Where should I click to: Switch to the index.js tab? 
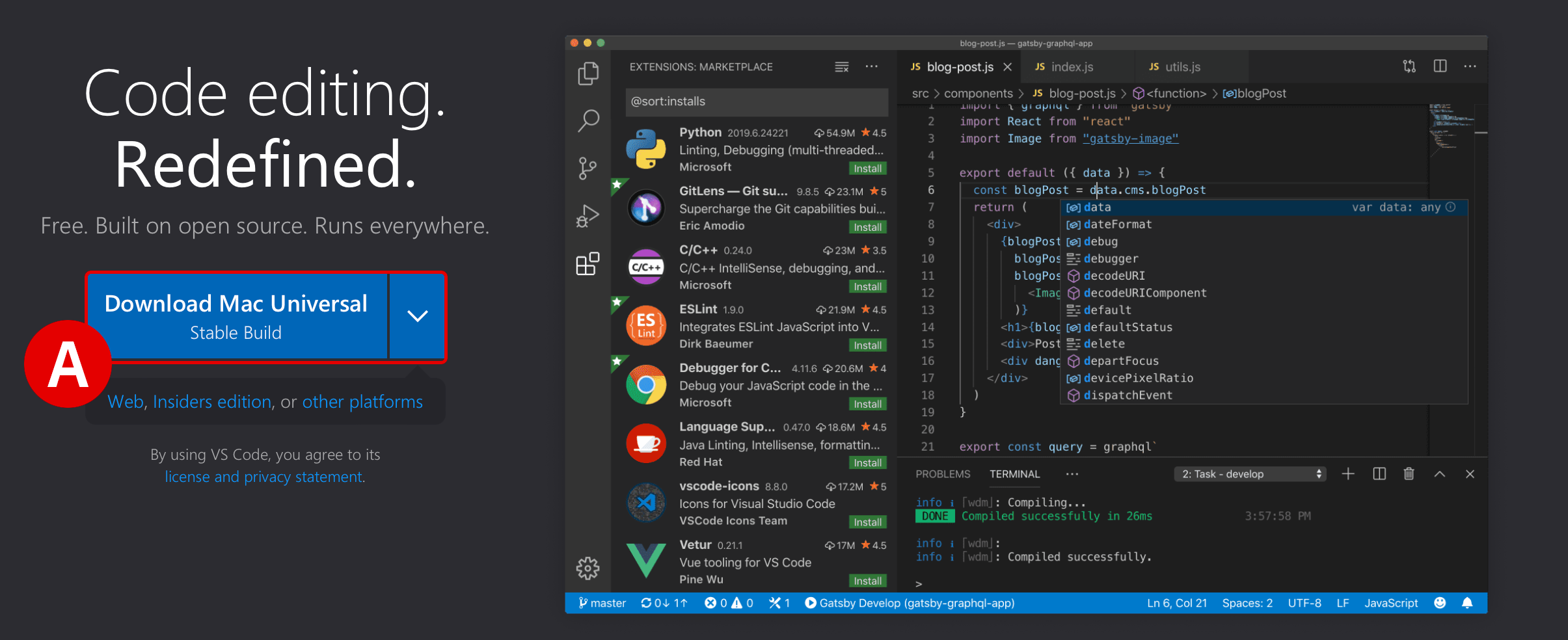tap(1072, 67)
